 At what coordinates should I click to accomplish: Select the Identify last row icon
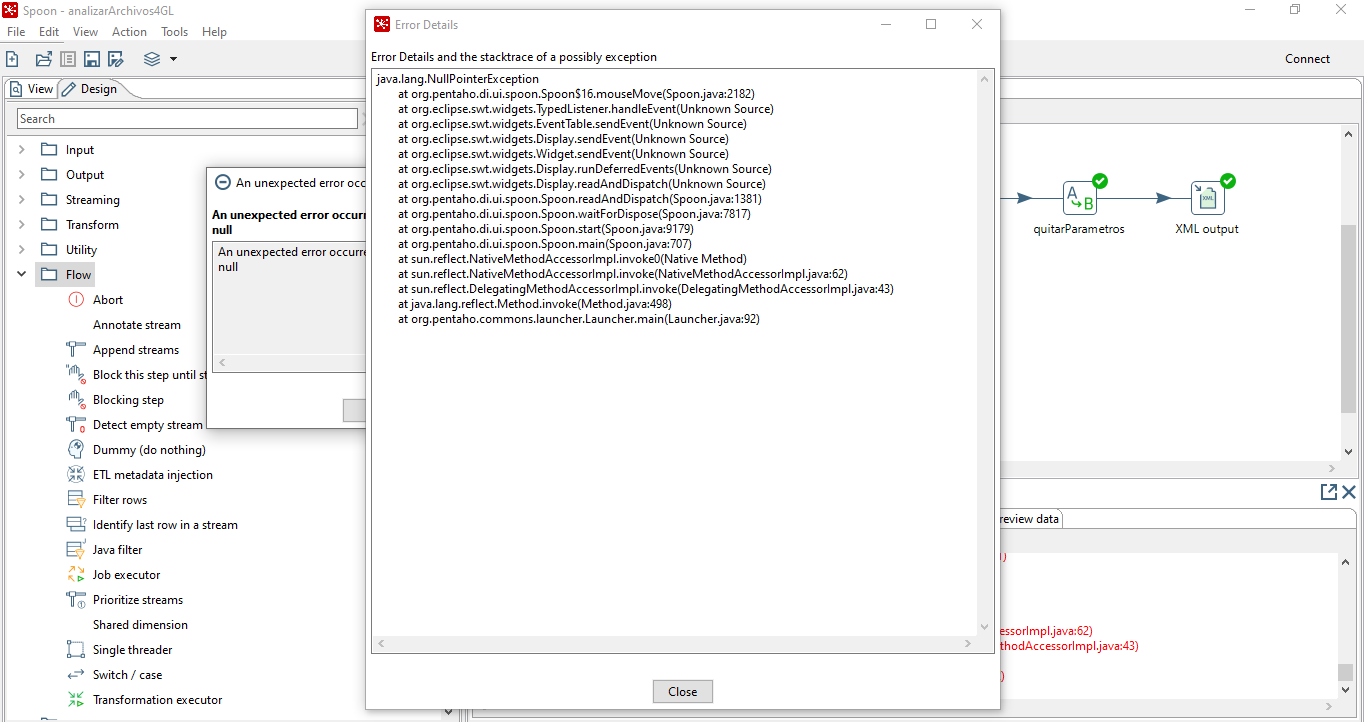(76, 524)
